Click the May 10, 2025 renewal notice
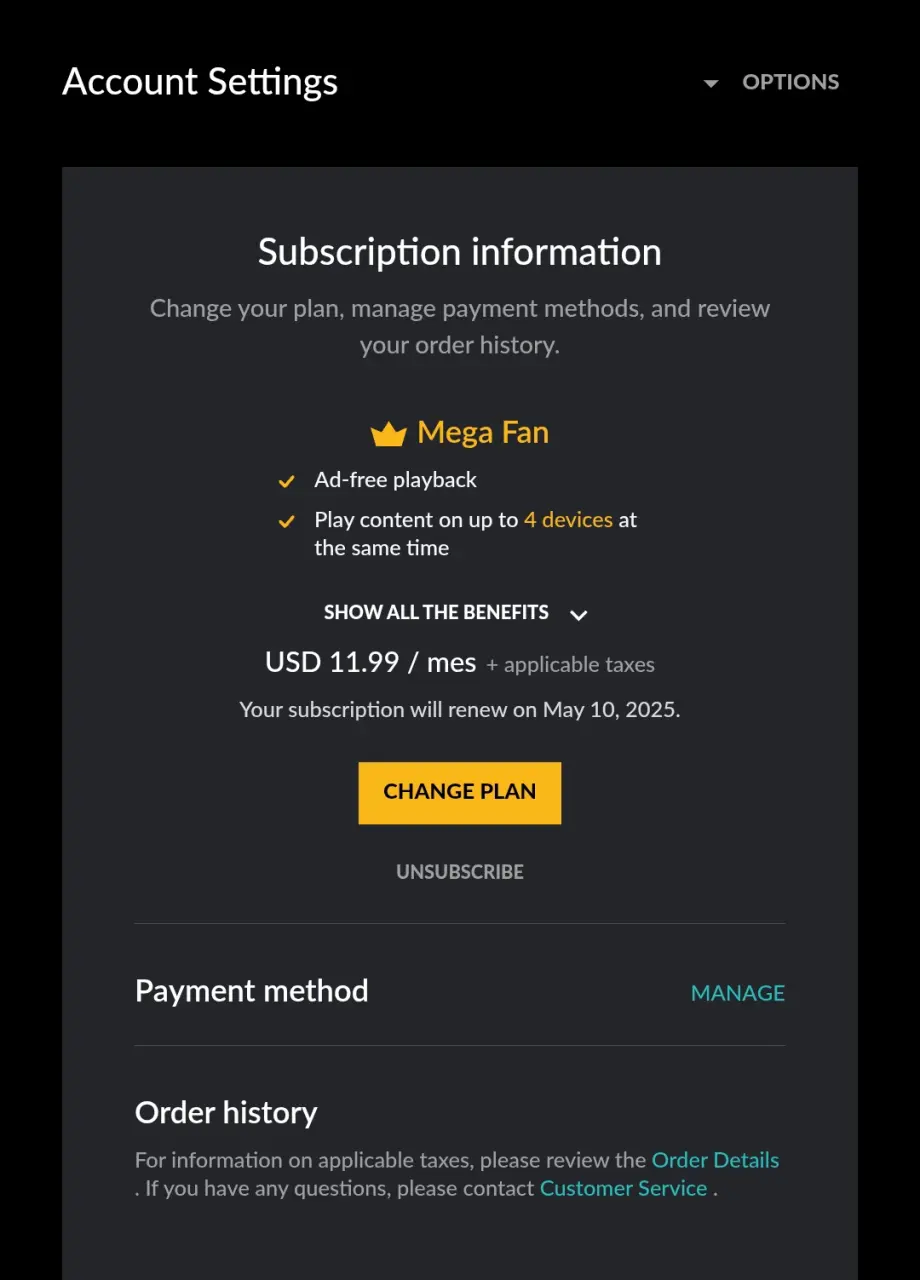The width and height of the screenshot is (920, 1280). coord(460,710)
